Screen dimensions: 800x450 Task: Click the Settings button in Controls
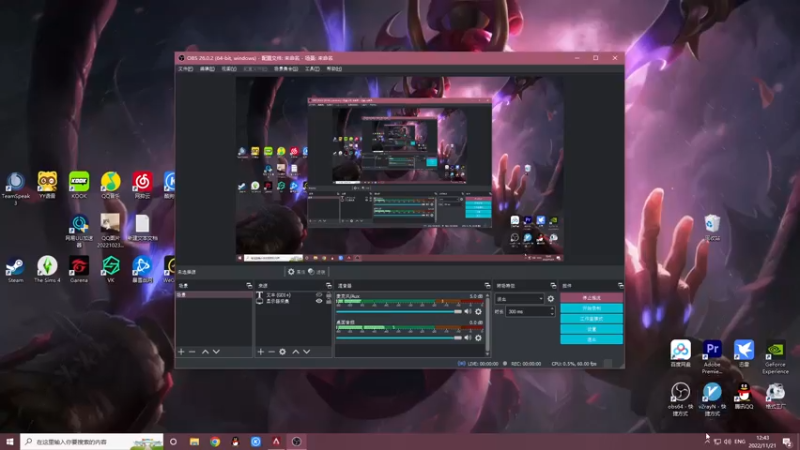coord(591,329)
